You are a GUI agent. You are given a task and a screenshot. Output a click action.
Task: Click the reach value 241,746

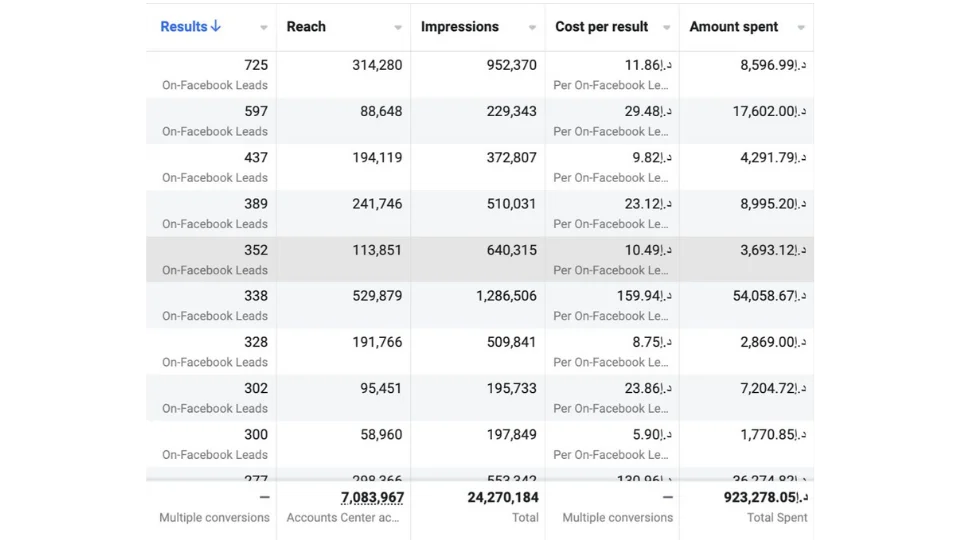point(377,204)
